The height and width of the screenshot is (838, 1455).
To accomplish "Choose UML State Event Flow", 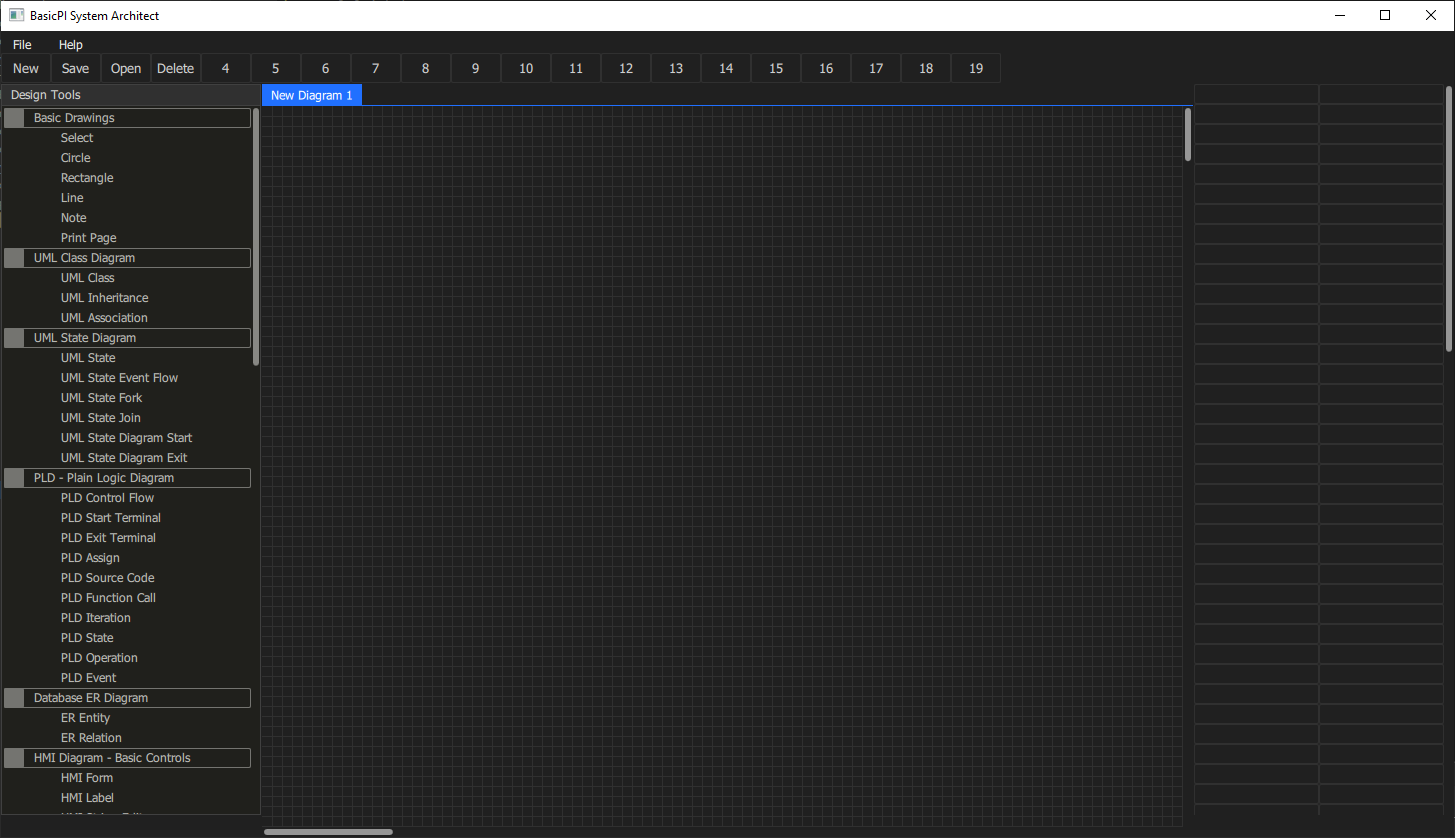I will tap(120, 378).
